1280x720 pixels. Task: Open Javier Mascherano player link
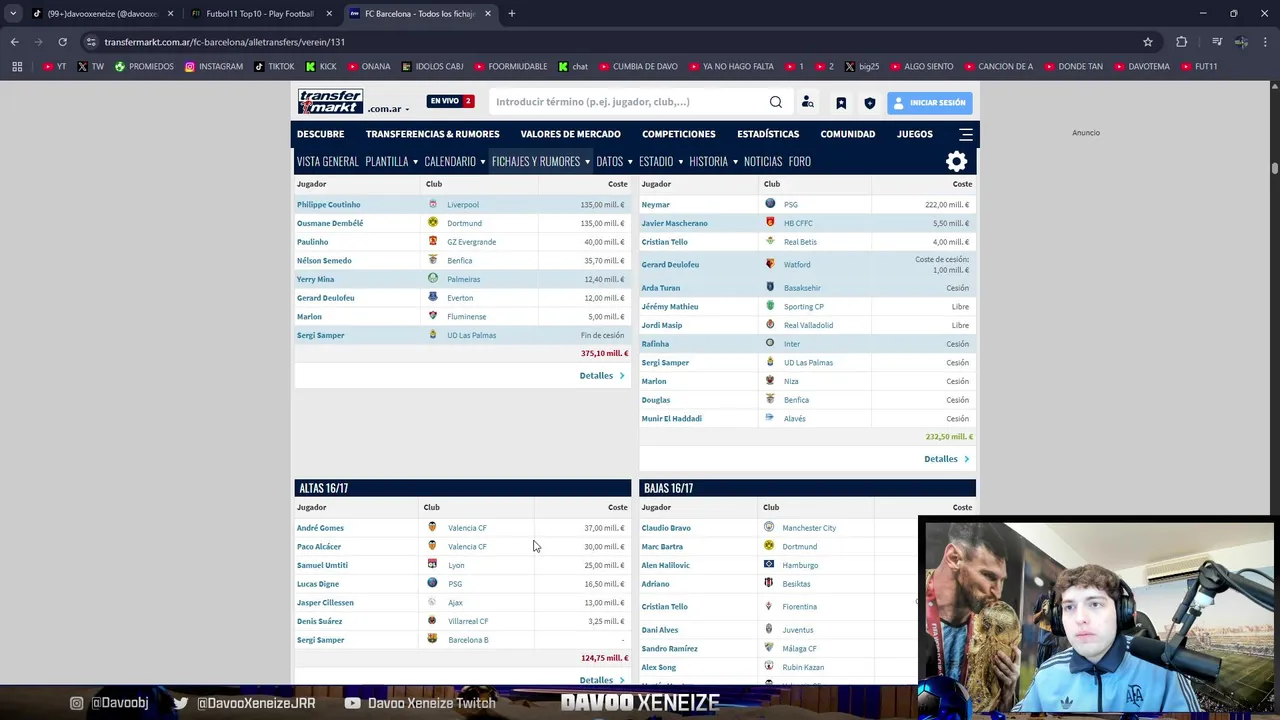[x=674, y=223]
